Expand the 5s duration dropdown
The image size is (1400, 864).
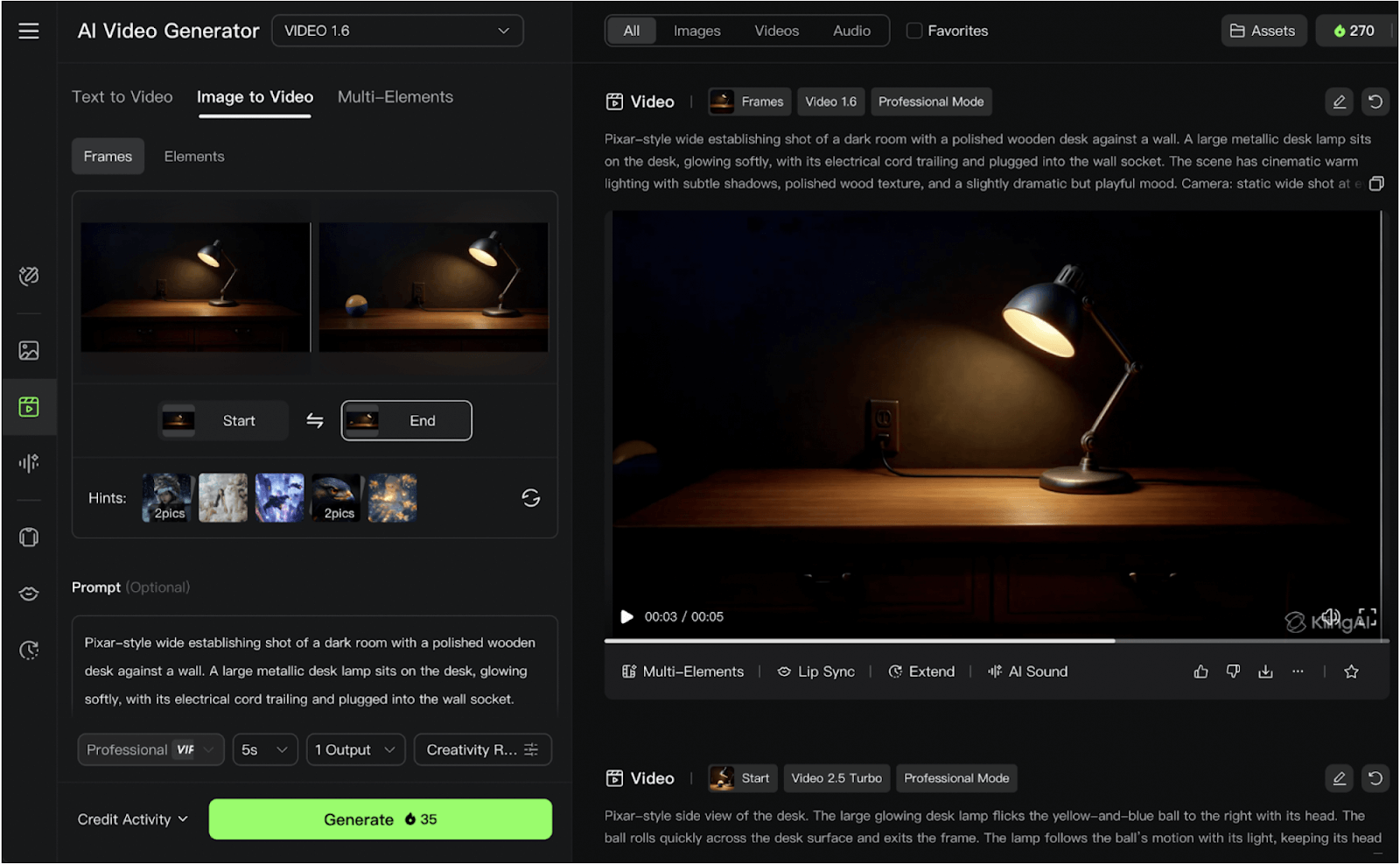click(x=264, y=750)
